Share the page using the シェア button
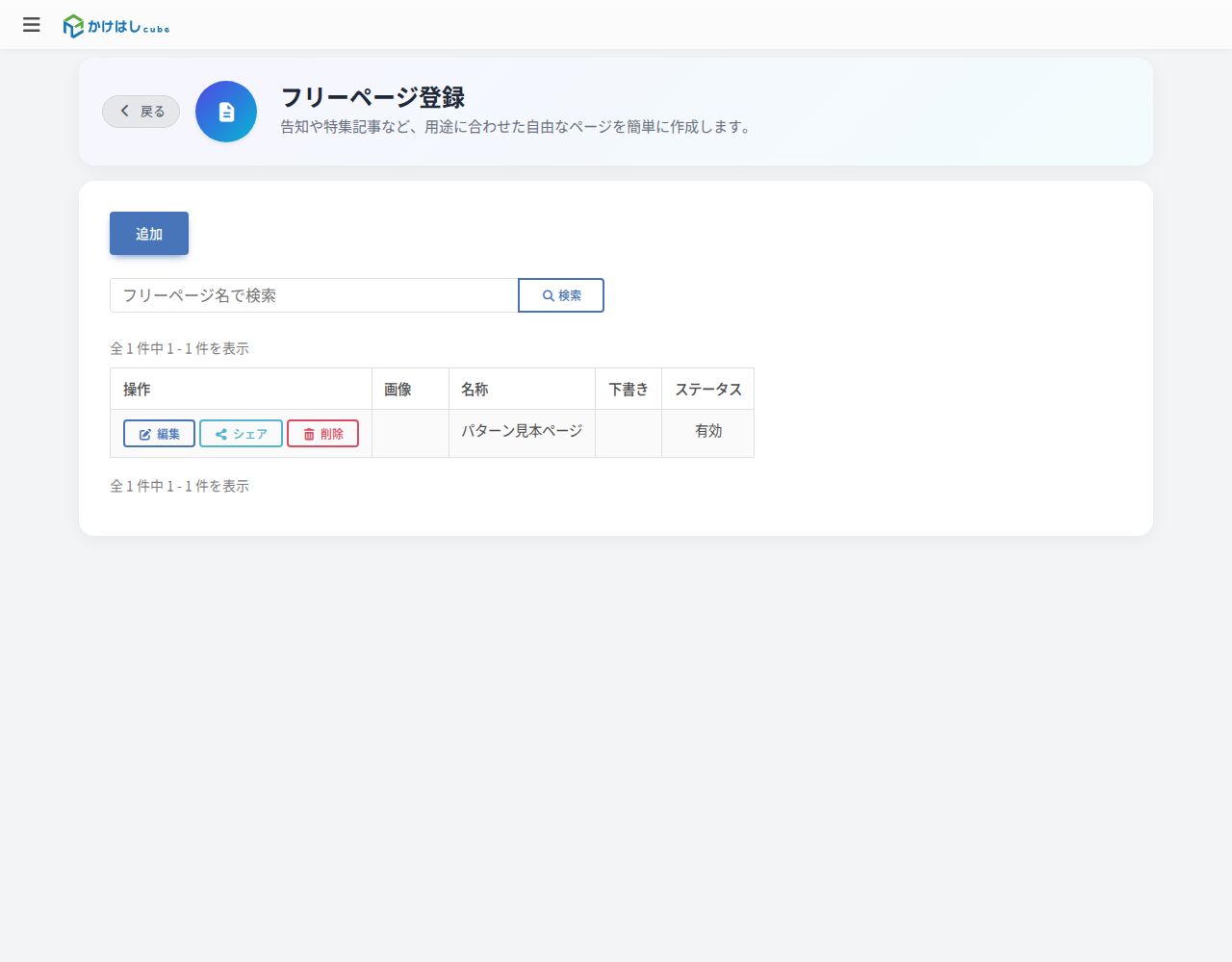The height and width of the screenshot is (962, 1232). pos(241,434)
